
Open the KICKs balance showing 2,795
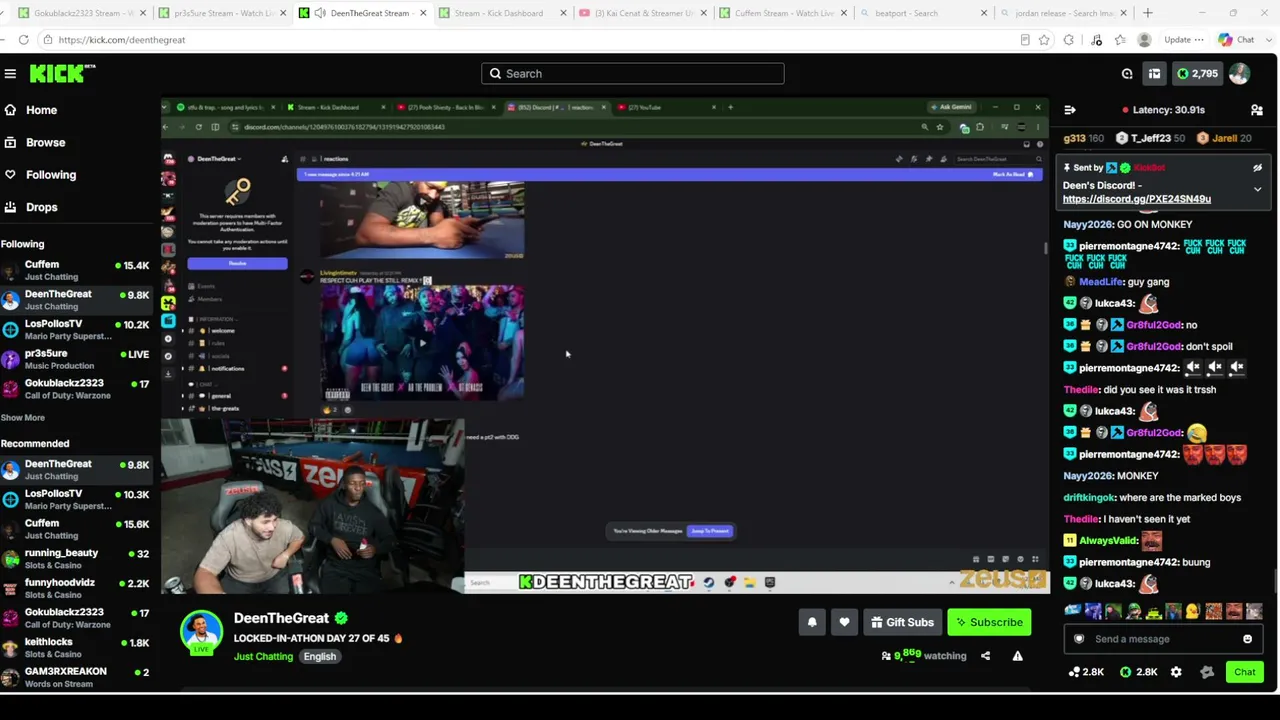1197,74
